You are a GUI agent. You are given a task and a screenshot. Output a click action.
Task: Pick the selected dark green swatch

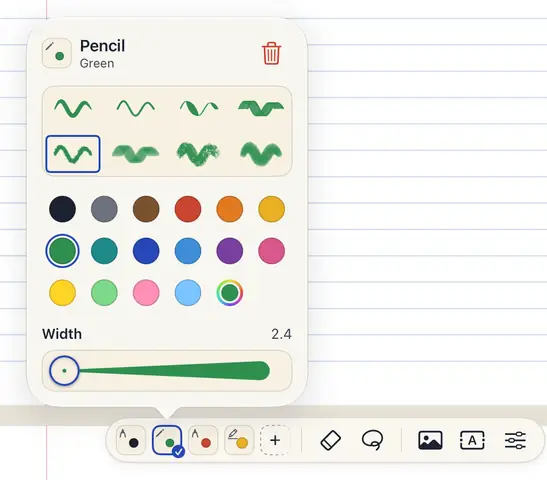pyautogui.click(x=62, y=251)
